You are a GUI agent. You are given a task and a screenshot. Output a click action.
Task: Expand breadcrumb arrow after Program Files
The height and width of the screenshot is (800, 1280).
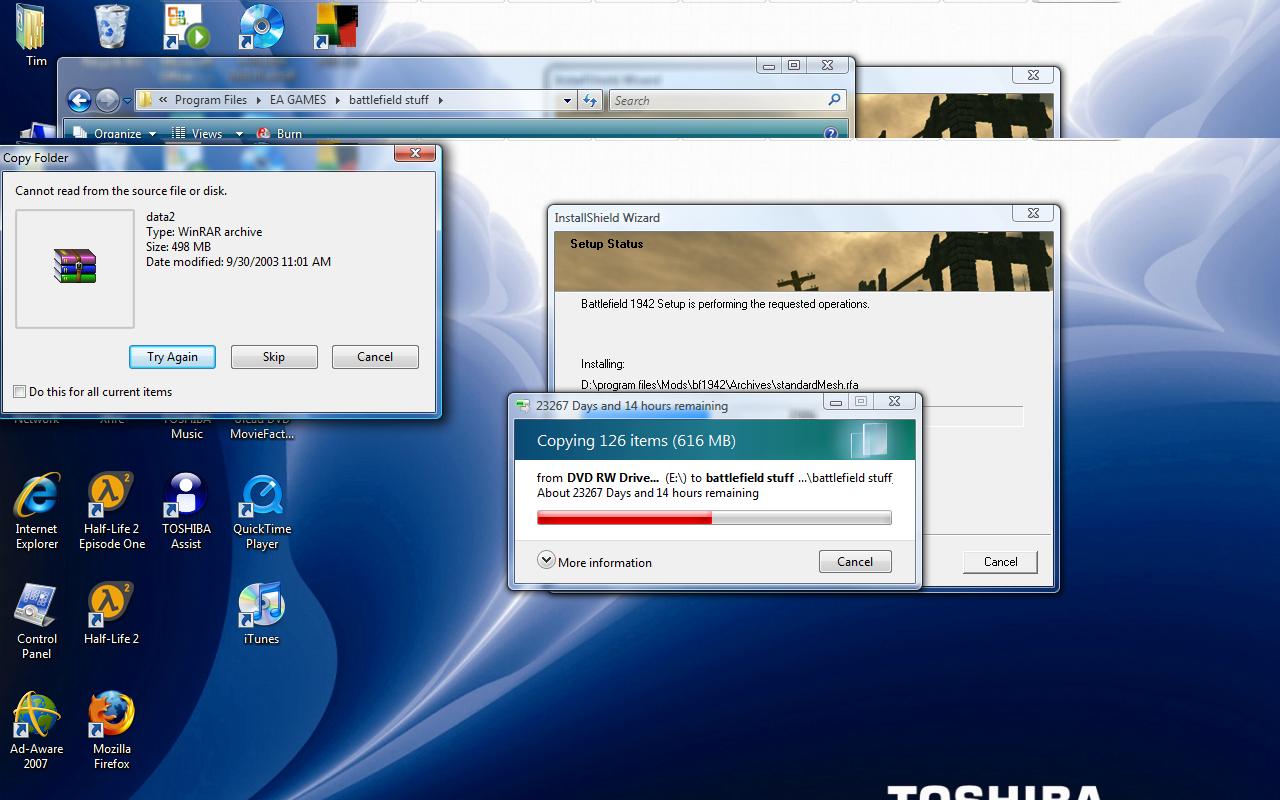point(258,100)
